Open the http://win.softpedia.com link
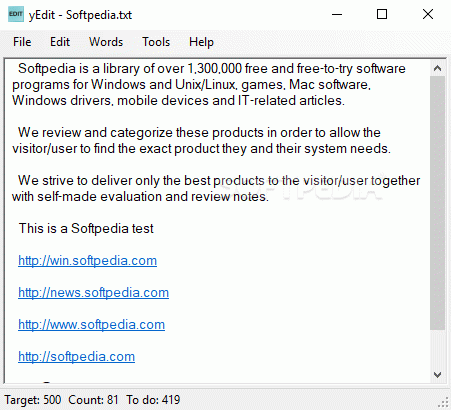Image resolution: width=451 pixels, height=410 pixels. pyautogui.click(x=87, y=260)
